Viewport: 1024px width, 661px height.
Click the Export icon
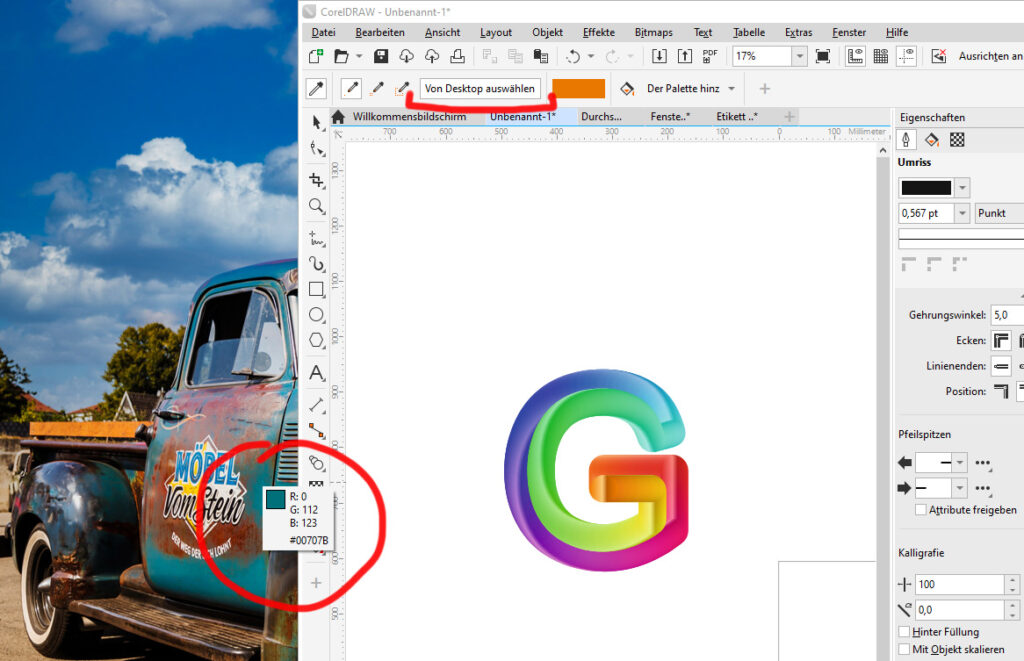click(684, 56)
